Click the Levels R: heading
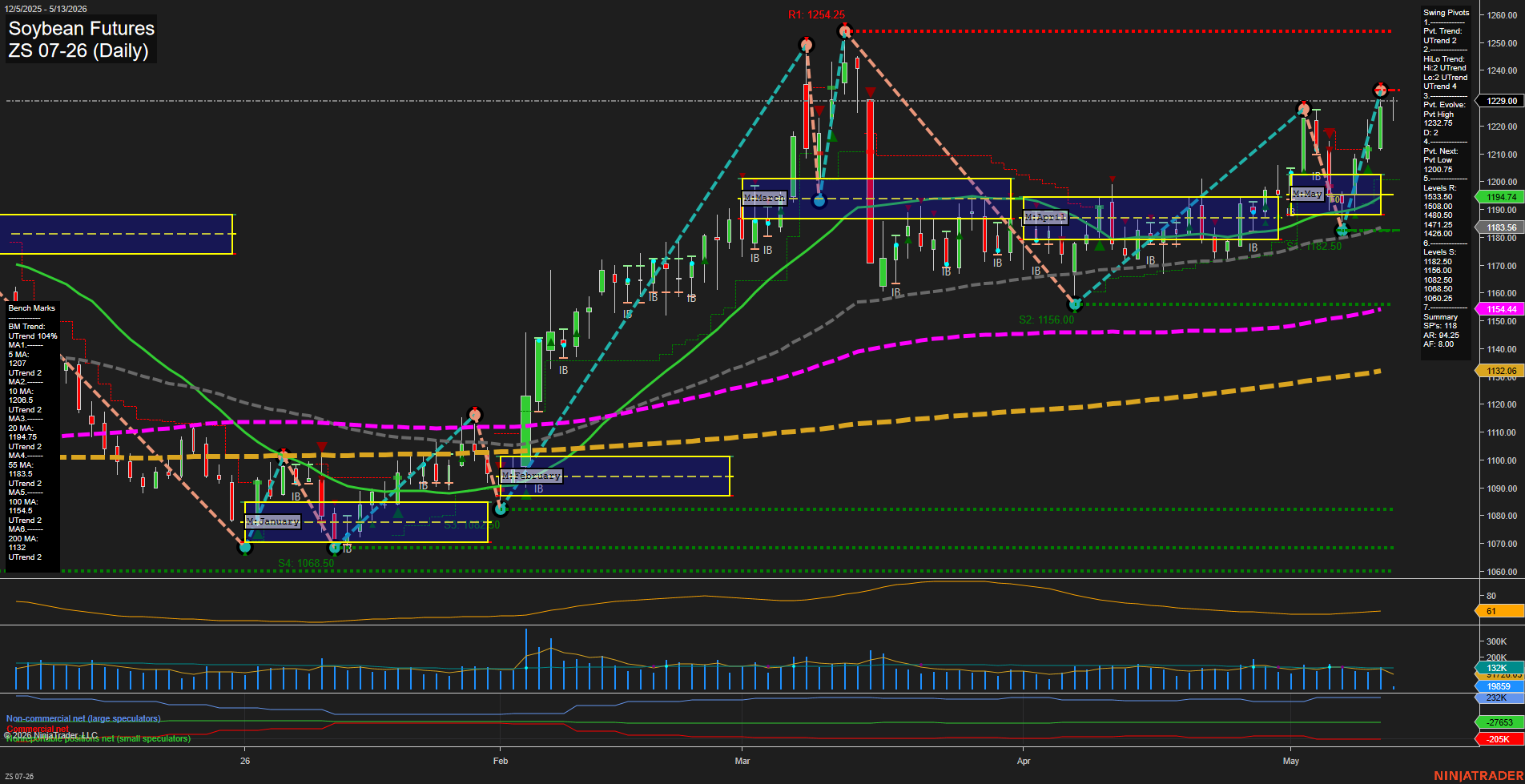1525x784 pixels. [x=1439, y=188]
